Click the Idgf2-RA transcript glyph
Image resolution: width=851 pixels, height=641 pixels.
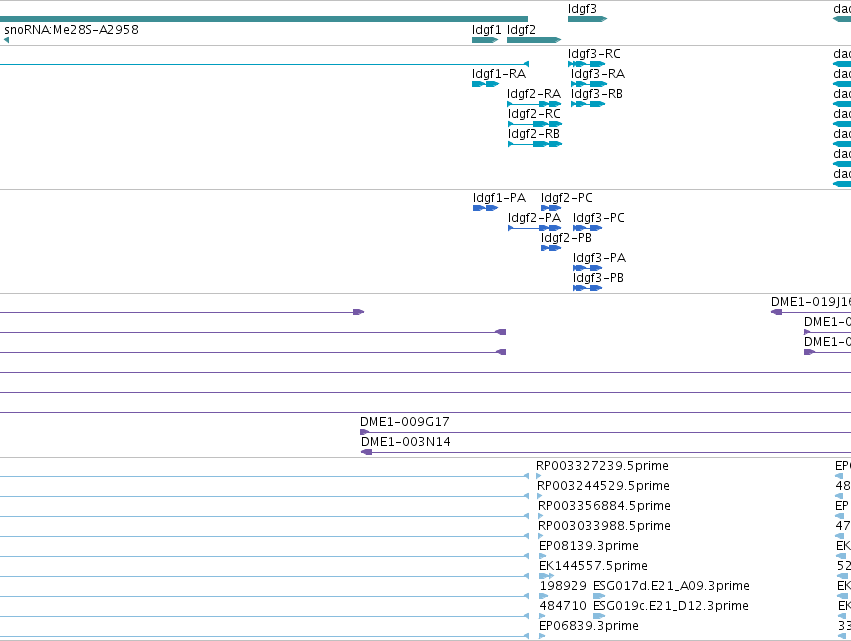534,104
